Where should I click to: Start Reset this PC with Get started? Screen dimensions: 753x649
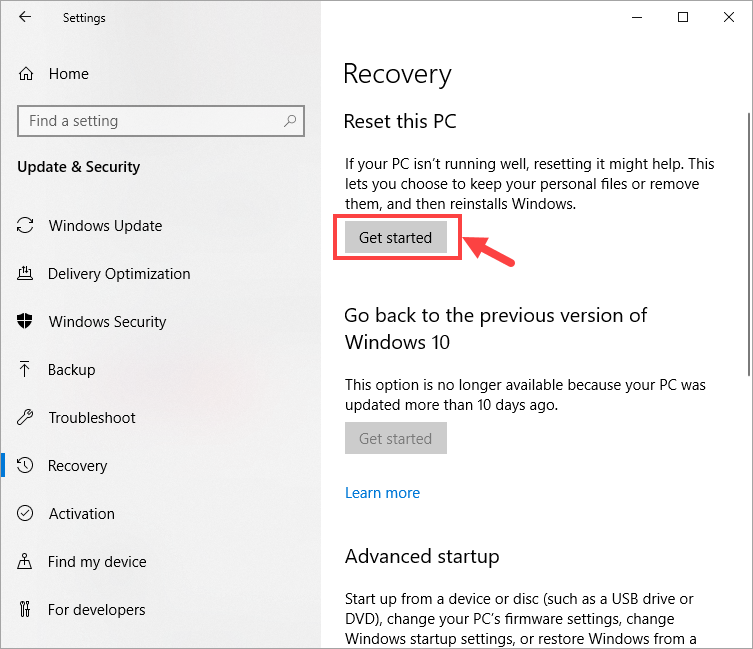(x=396, y=237)
